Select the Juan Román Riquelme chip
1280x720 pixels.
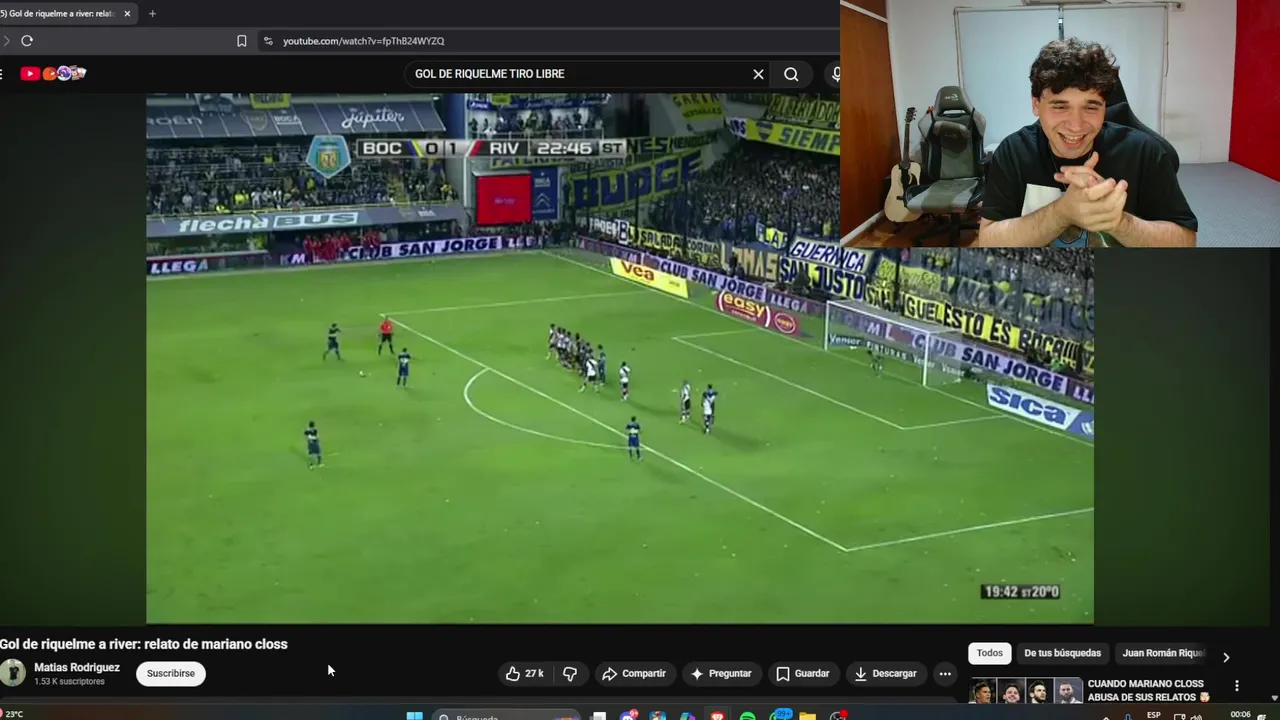coord(1162,653)
